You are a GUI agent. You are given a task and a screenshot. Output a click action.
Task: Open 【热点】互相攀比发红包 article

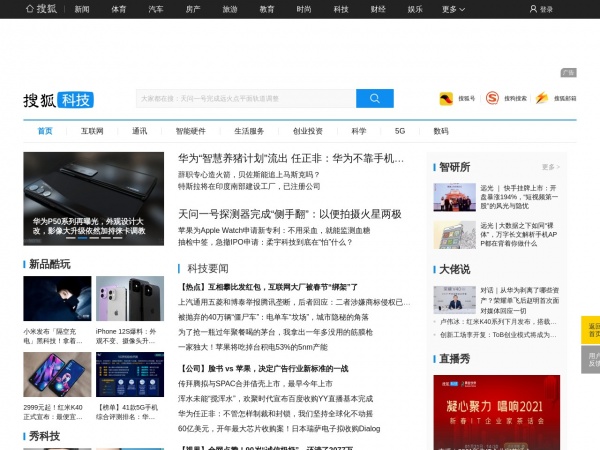(x=268, y=287)
